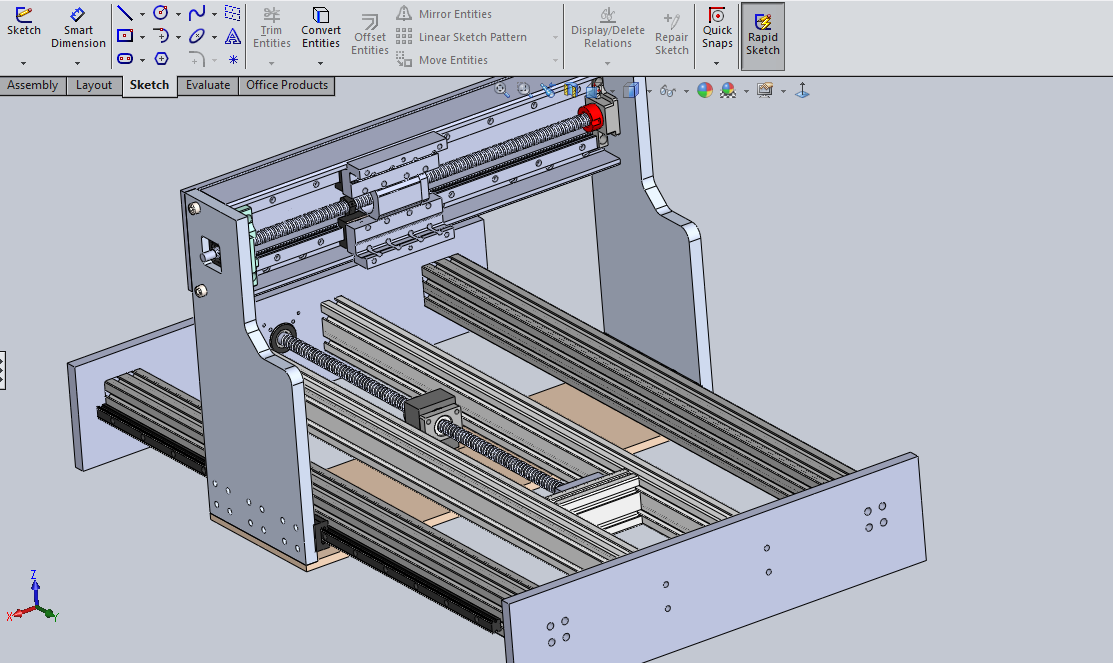Click Zoom to Fit in view toolbar
This screenshot has height=663, width=1113.
click(x=502, y=90)
